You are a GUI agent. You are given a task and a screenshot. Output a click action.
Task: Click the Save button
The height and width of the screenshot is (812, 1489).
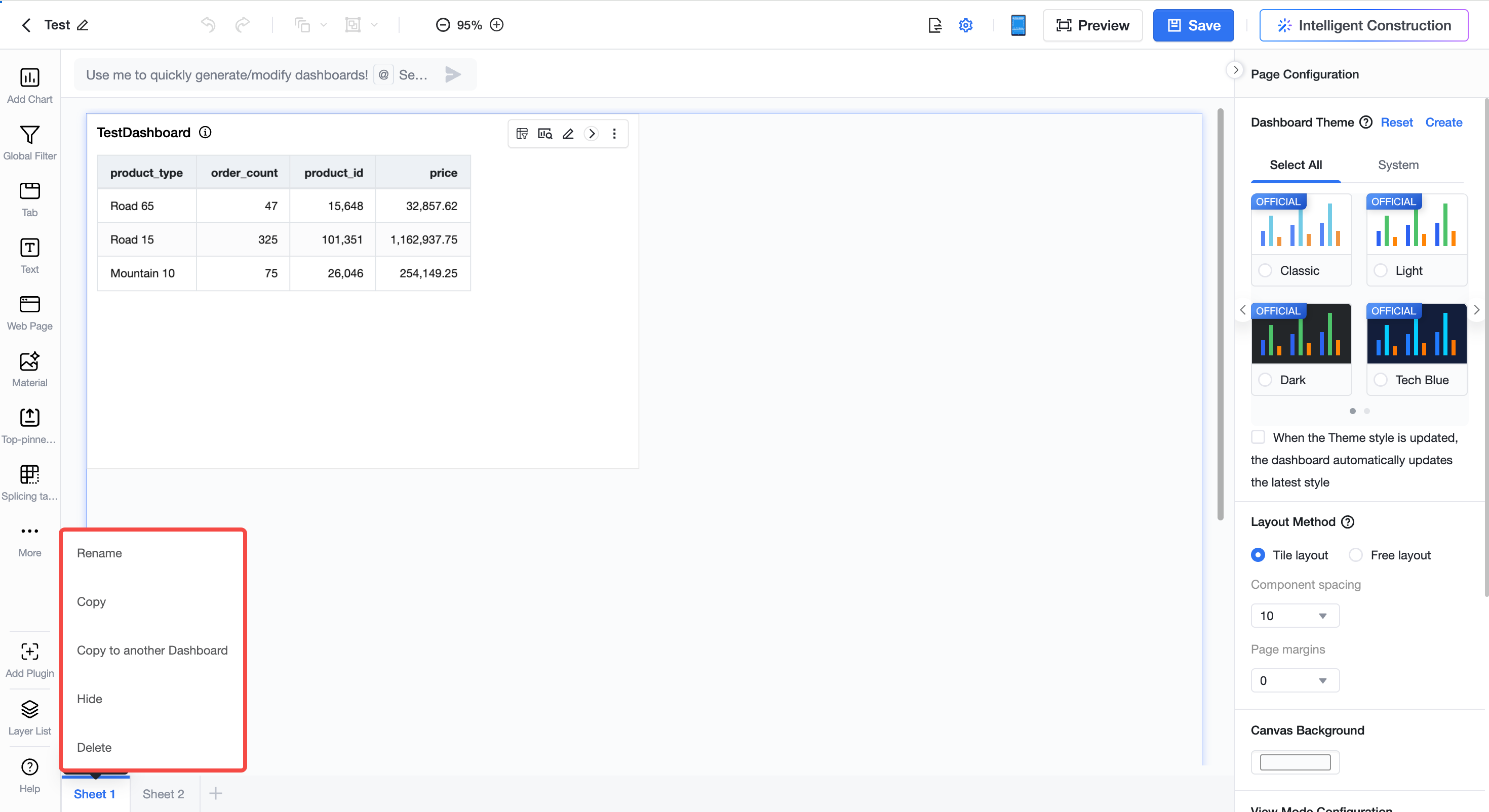[x=1193, y=25]
